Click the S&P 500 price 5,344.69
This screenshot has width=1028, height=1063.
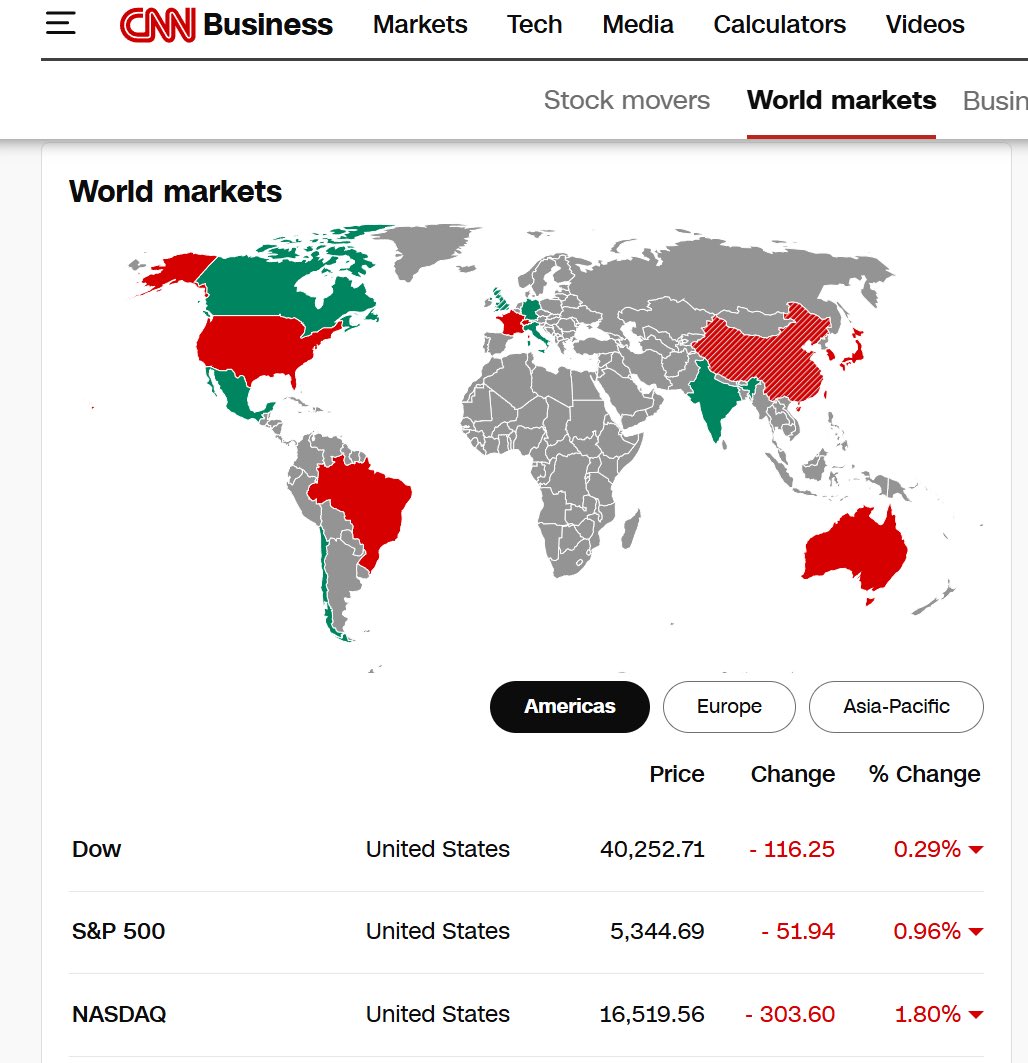657,931
